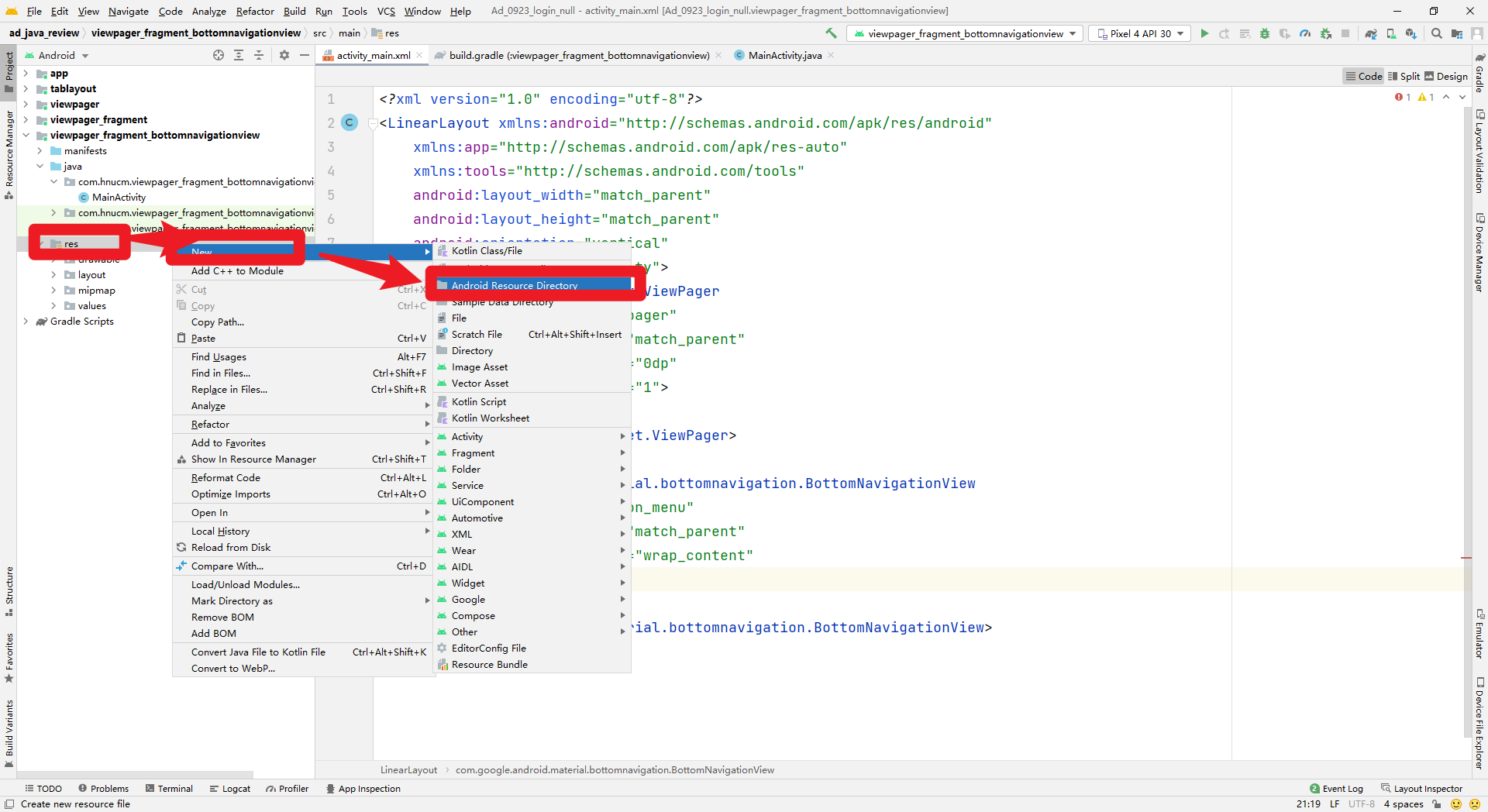1488x812 pixels.
Task: Run the app with green play icon
Action: click(1204, 33)
